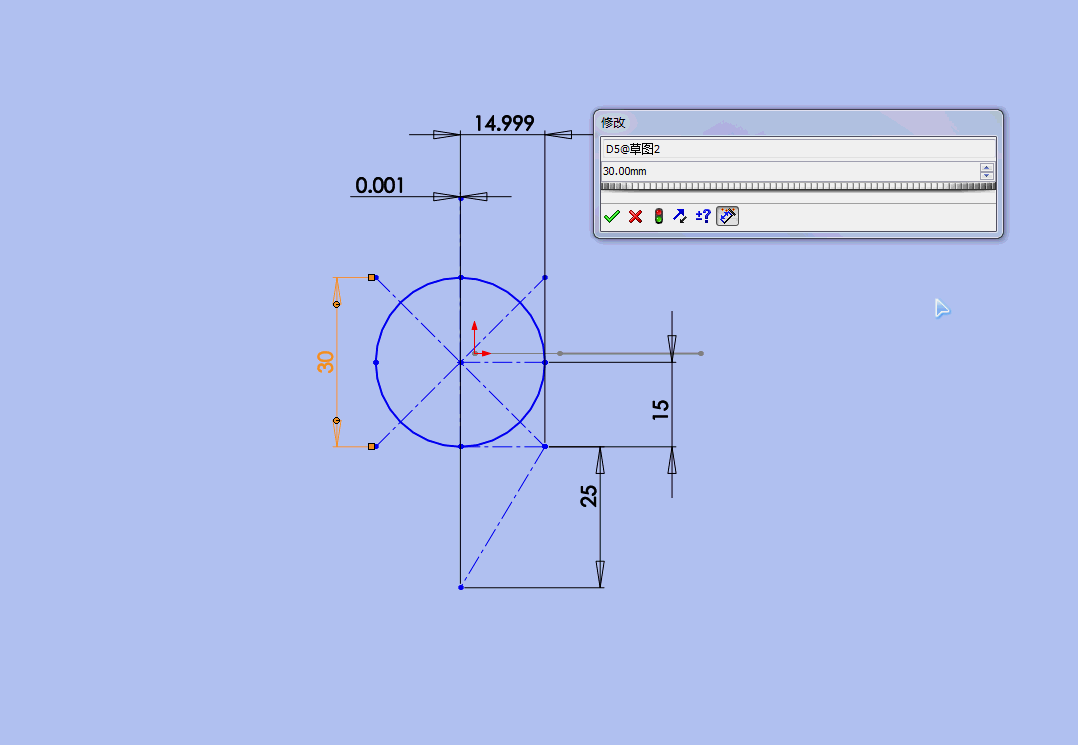Select the 0.001 dimension value
The height and width of the screenshot is (745, 1078).
coord(380,186)
